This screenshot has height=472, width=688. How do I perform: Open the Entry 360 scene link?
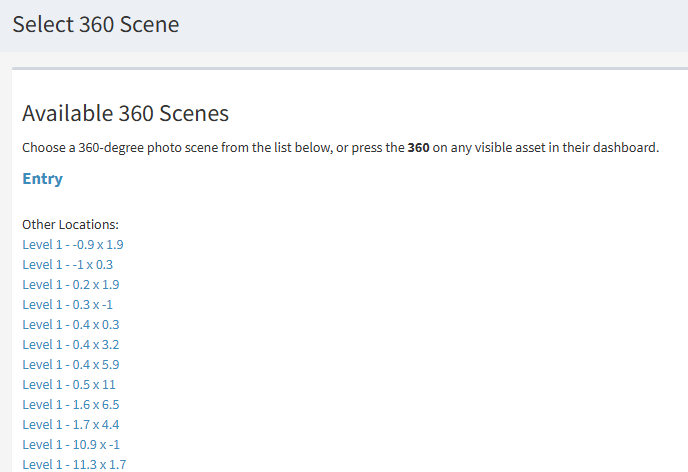tap(42, 179)
